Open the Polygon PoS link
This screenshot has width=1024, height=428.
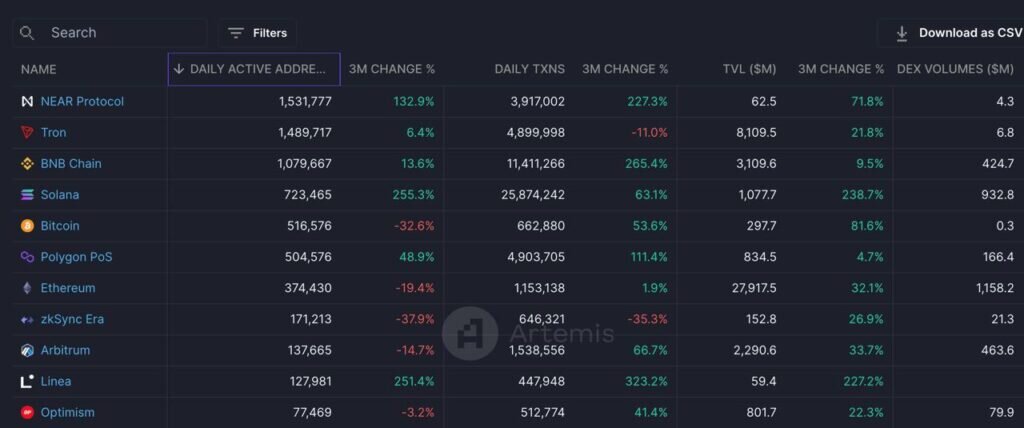pyautogui.click(x=76, y=257)
